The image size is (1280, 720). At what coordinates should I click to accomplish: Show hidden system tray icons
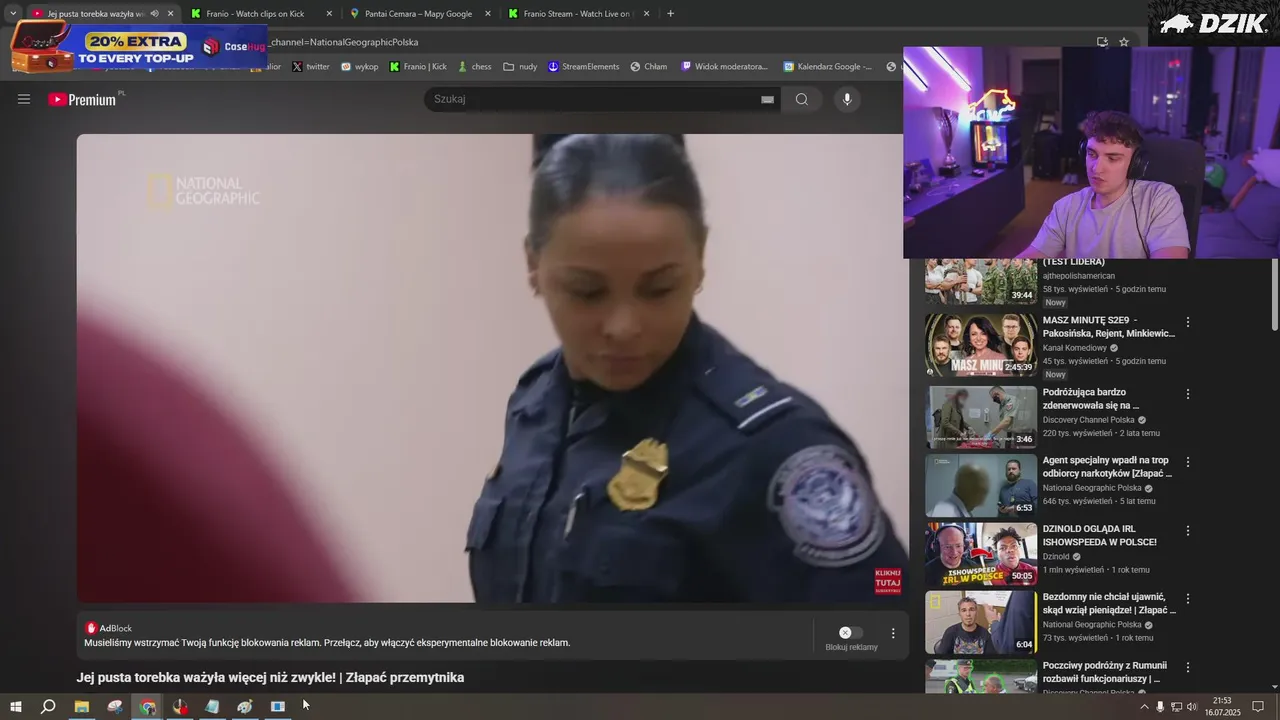(x=1144, y=707)
